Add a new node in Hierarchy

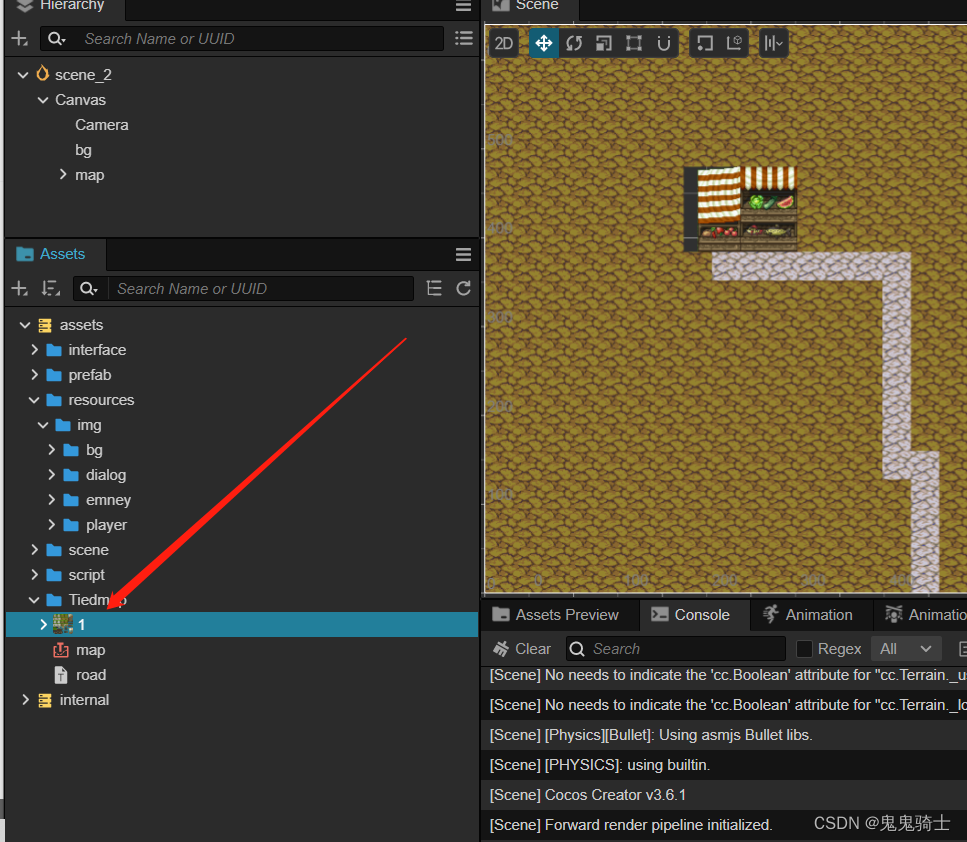pos(20,38)
